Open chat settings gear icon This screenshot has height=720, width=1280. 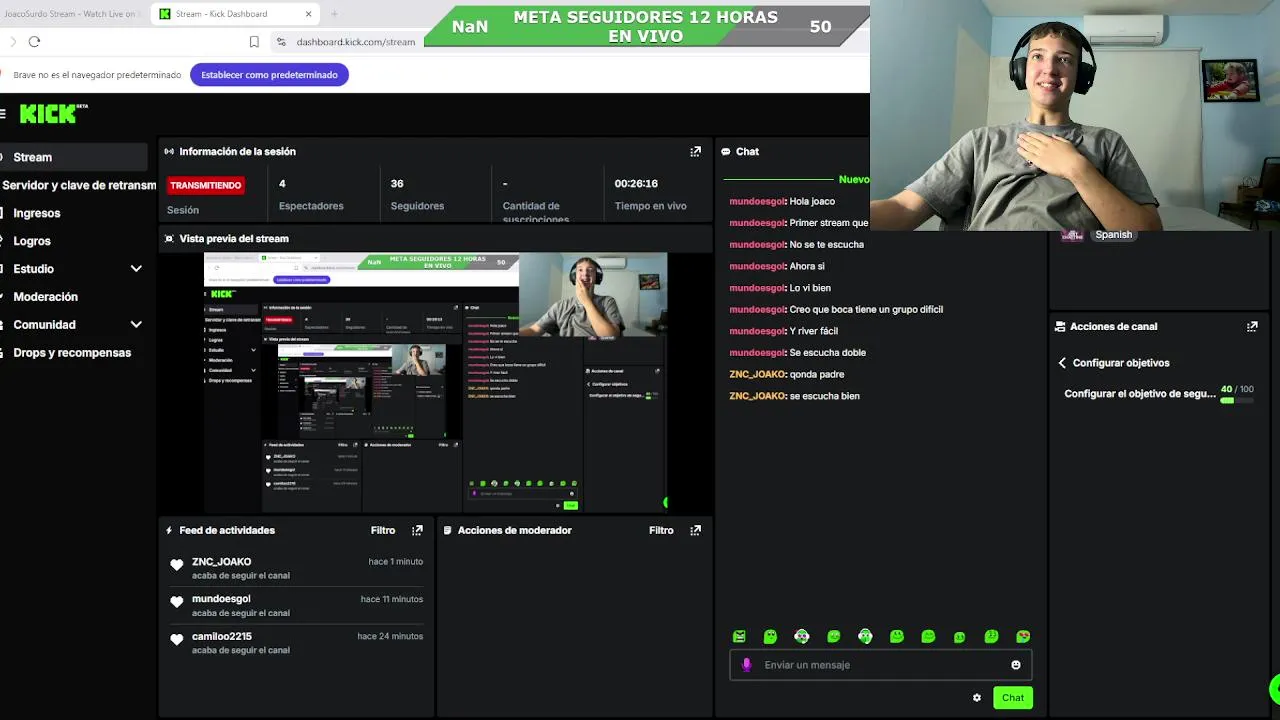click(977, 698)
